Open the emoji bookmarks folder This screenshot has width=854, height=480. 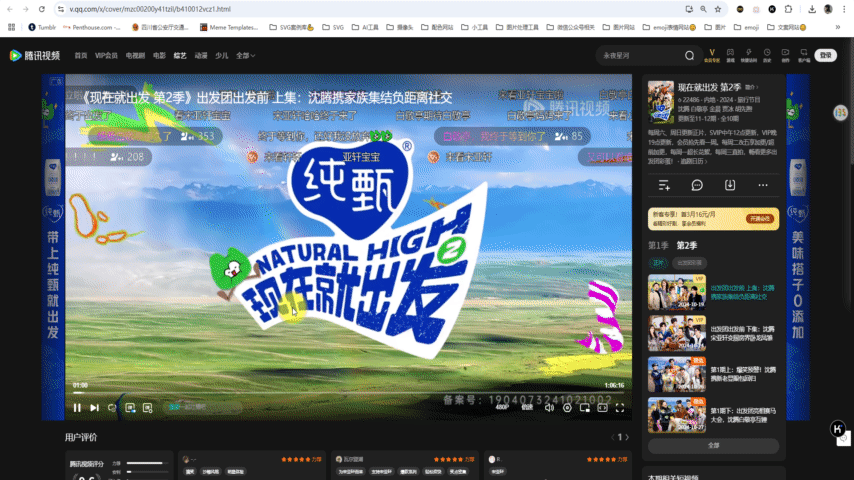(747, 27)
